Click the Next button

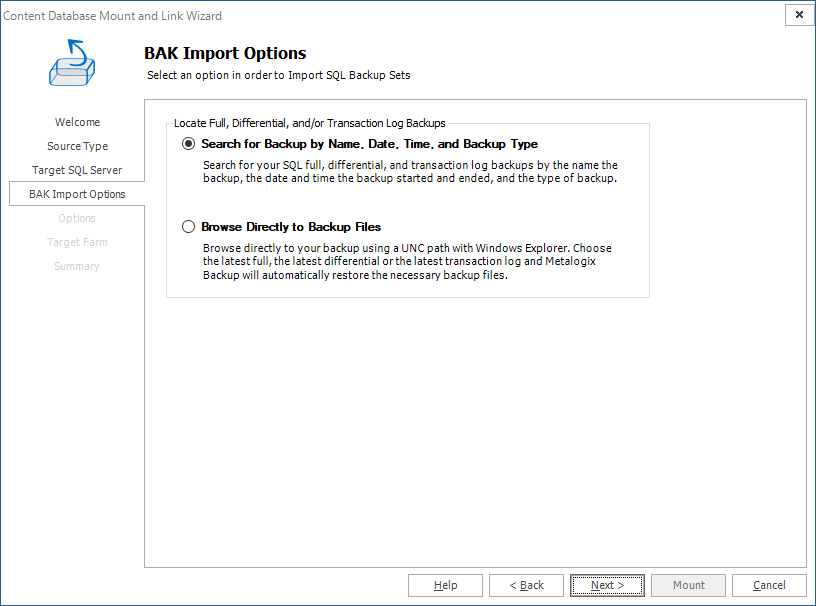click(607, 585)
